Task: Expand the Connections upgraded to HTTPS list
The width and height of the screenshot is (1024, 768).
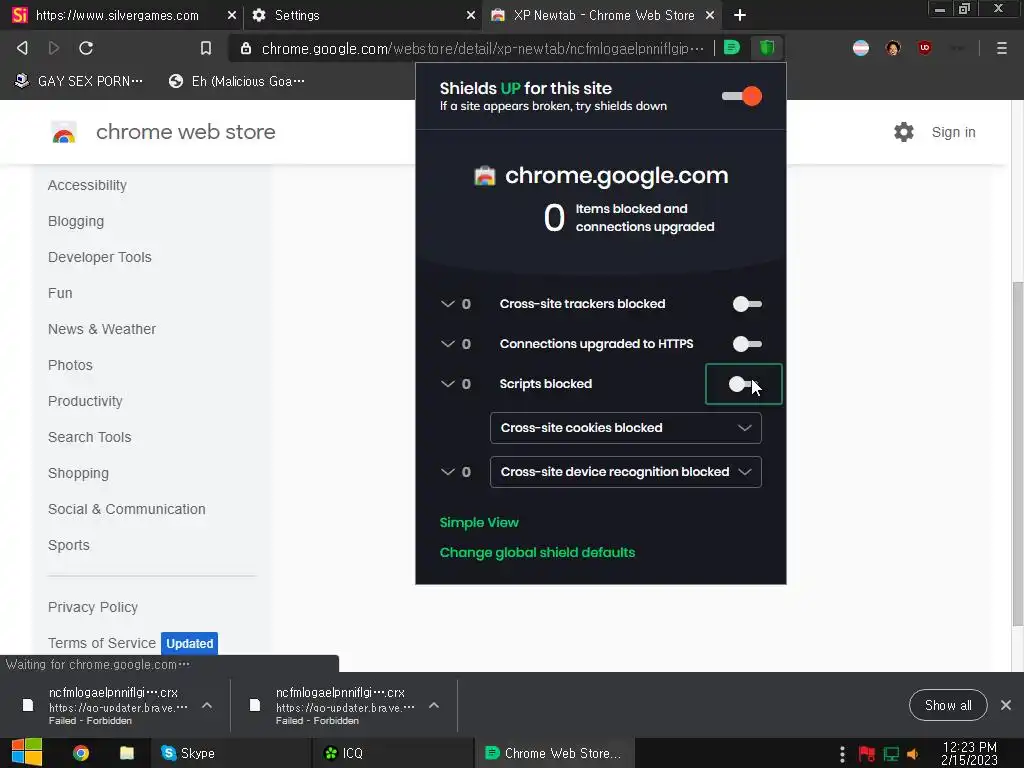Action: [447, 344]
